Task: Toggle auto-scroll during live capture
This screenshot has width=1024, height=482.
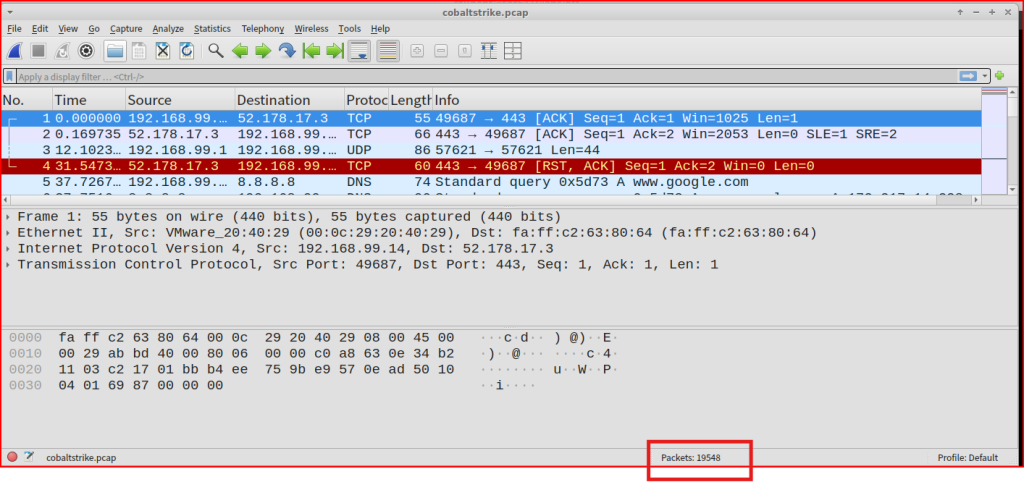Action: (x=360, y=51)
